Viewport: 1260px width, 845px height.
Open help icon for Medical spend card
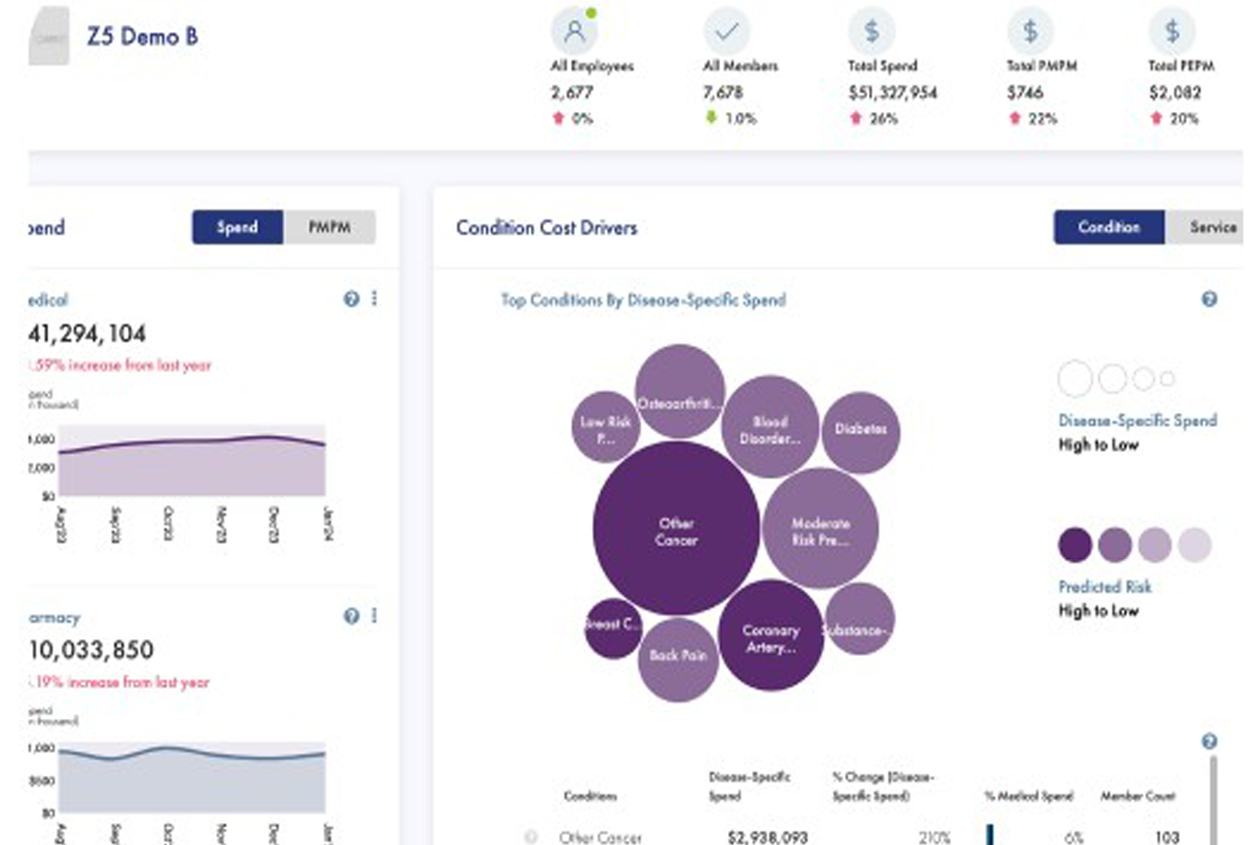351,299
